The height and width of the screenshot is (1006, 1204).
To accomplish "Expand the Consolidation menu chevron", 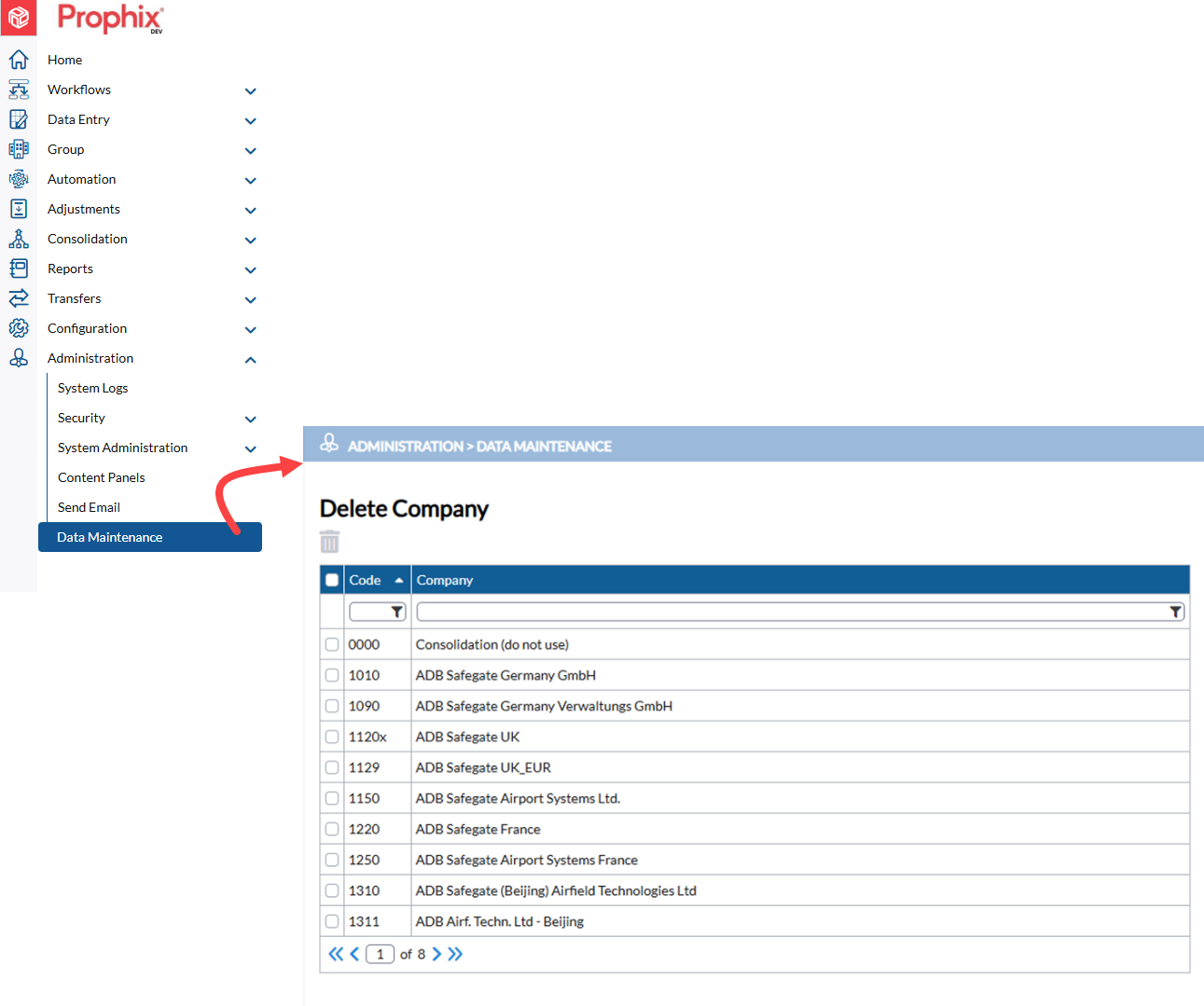I will 250,241.
